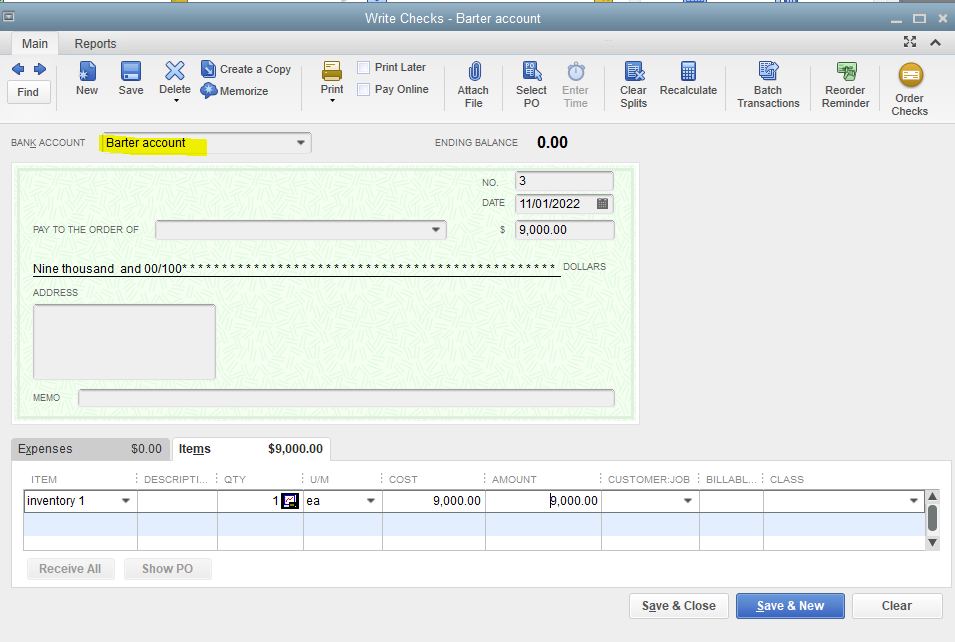
Task: Click the New check icon
Action: (87, 71)
